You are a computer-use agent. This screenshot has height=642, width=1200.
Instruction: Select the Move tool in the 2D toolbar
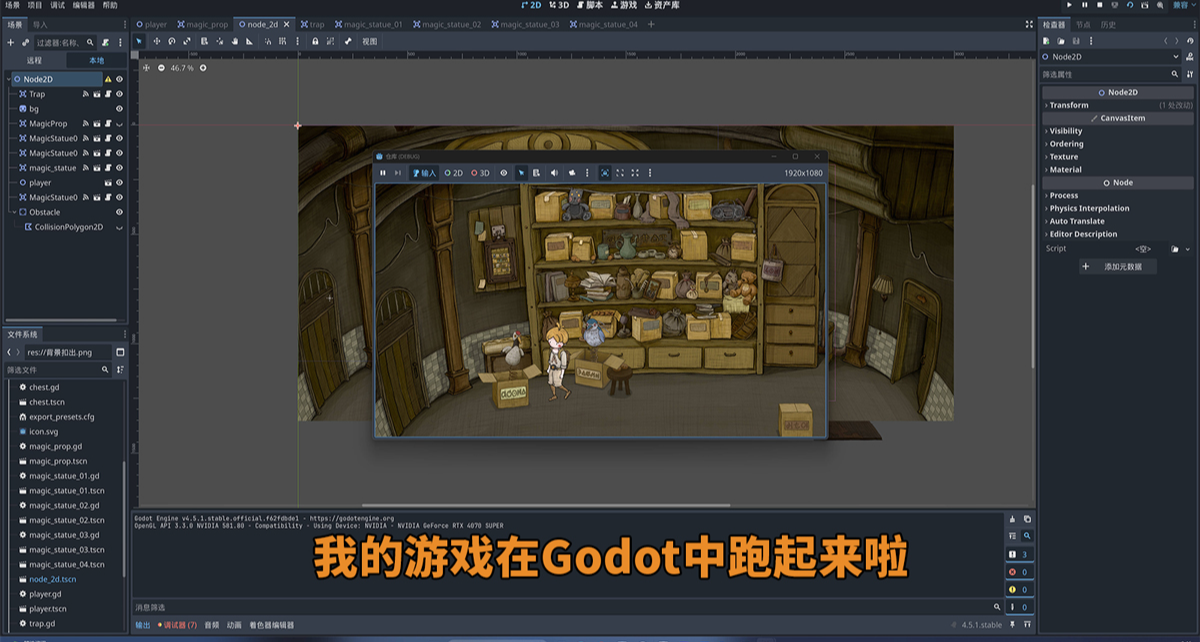click(157, 42)
